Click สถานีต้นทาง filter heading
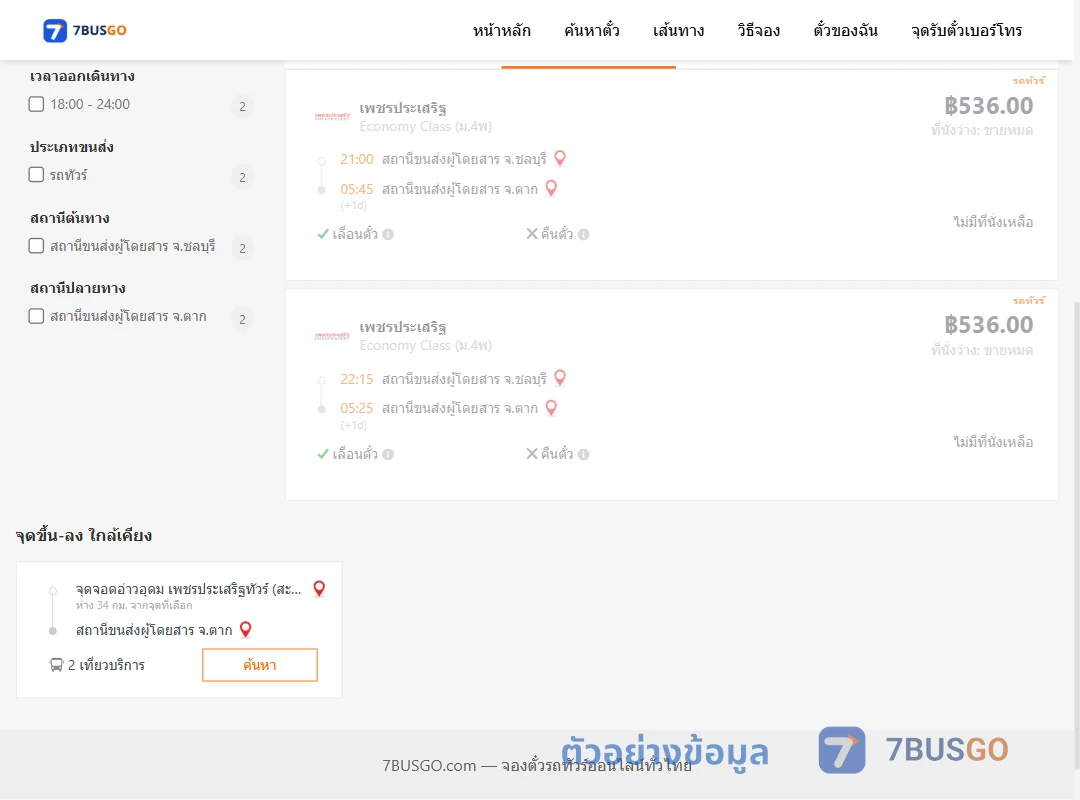 tap(70, 218)
